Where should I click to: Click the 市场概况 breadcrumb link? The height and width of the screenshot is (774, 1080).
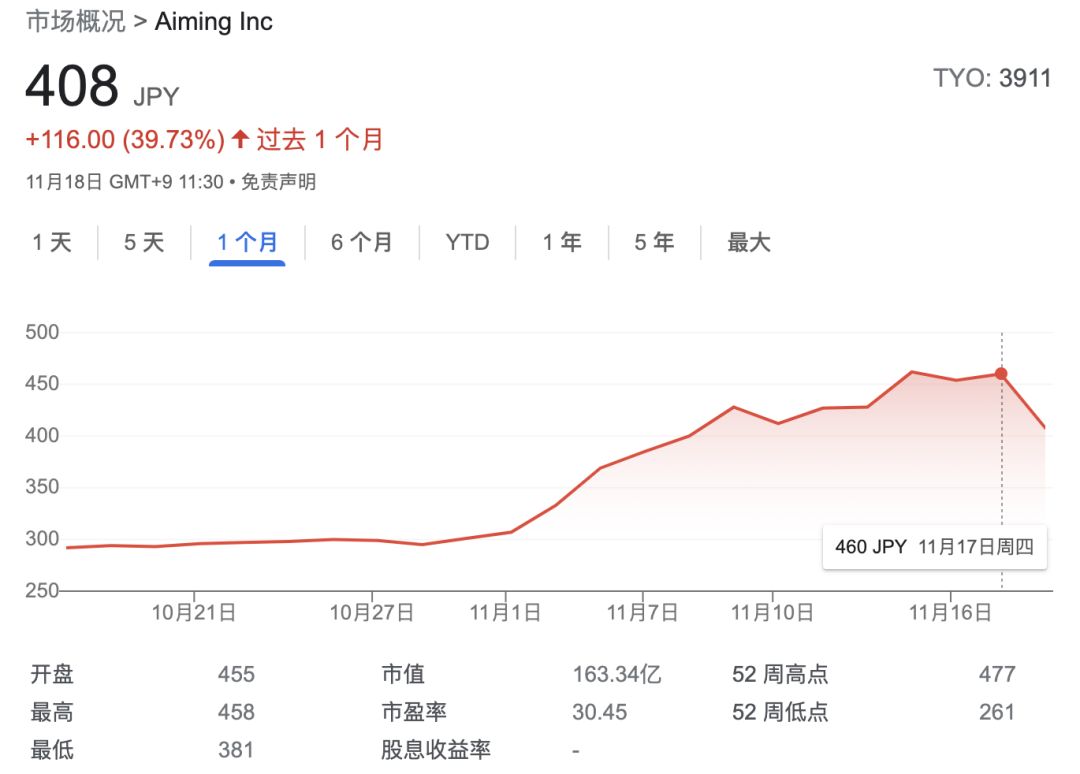(x=76, y=21)
